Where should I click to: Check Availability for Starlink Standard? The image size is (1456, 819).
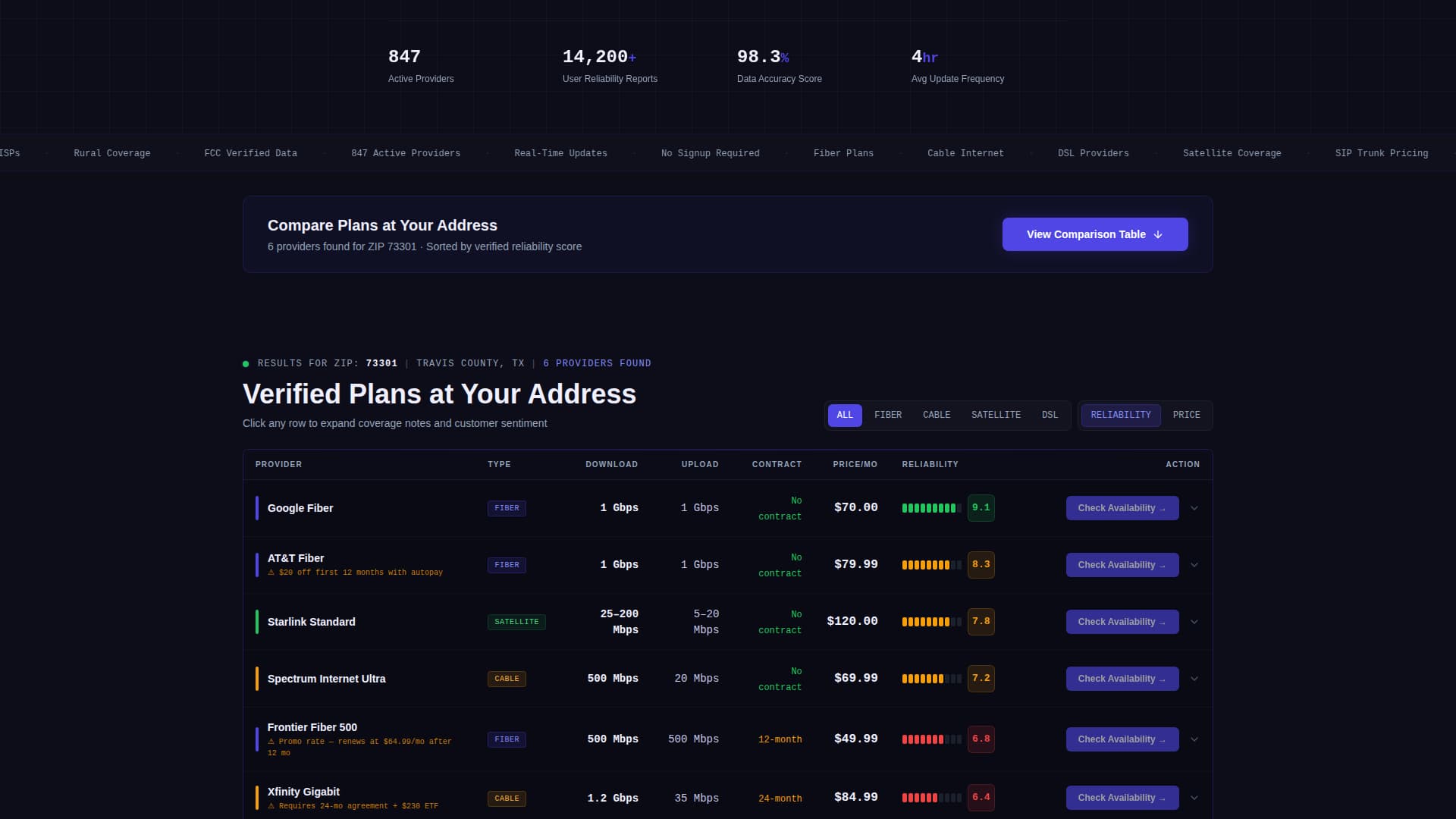coord(1122,622)
